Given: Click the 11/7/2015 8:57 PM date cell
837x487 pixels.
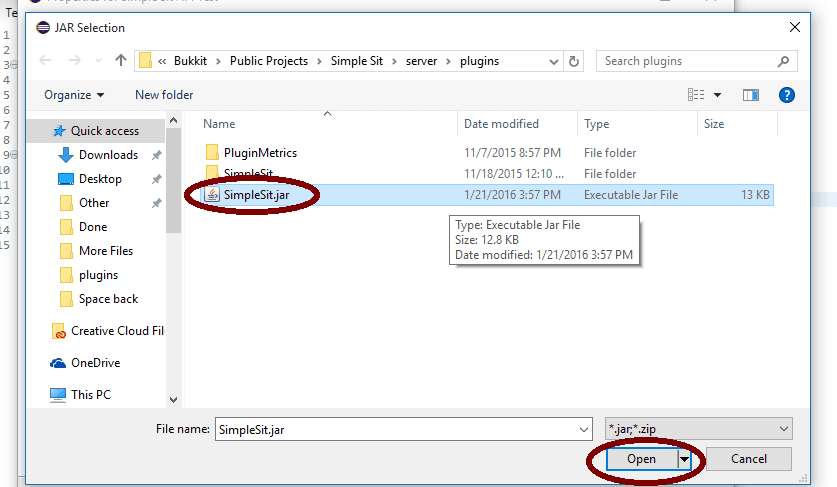Looking at the screenshot, I should 512,153.
